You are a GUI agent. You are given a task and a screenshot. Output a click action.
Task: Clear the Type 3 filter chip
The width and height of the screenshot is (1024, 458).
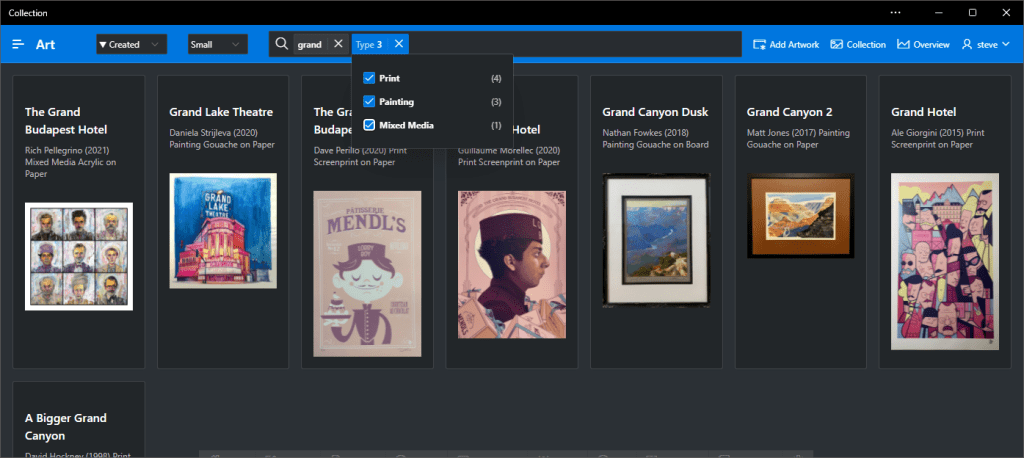click(399, 44)
